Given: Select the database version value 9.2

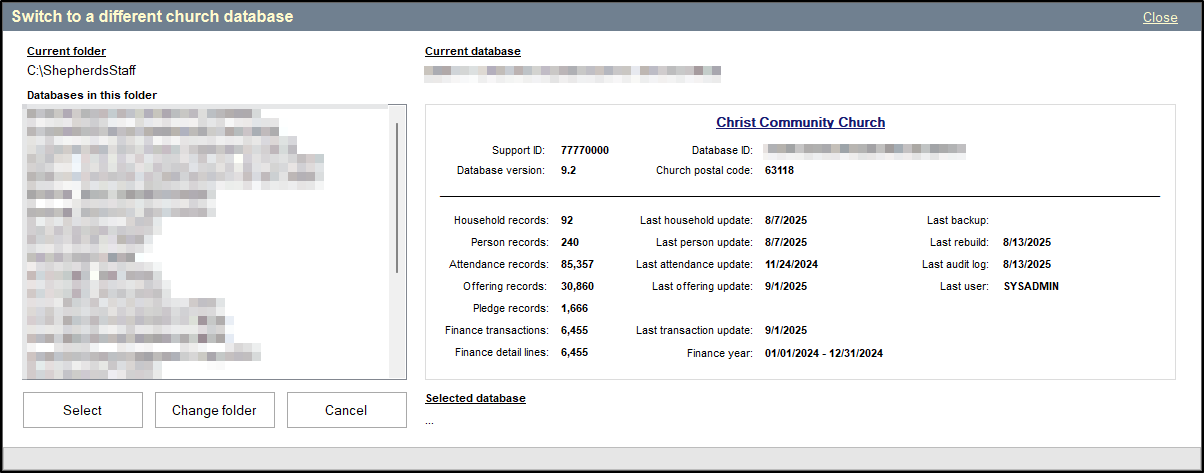Looking at the screenshot, I should [568, 171].
